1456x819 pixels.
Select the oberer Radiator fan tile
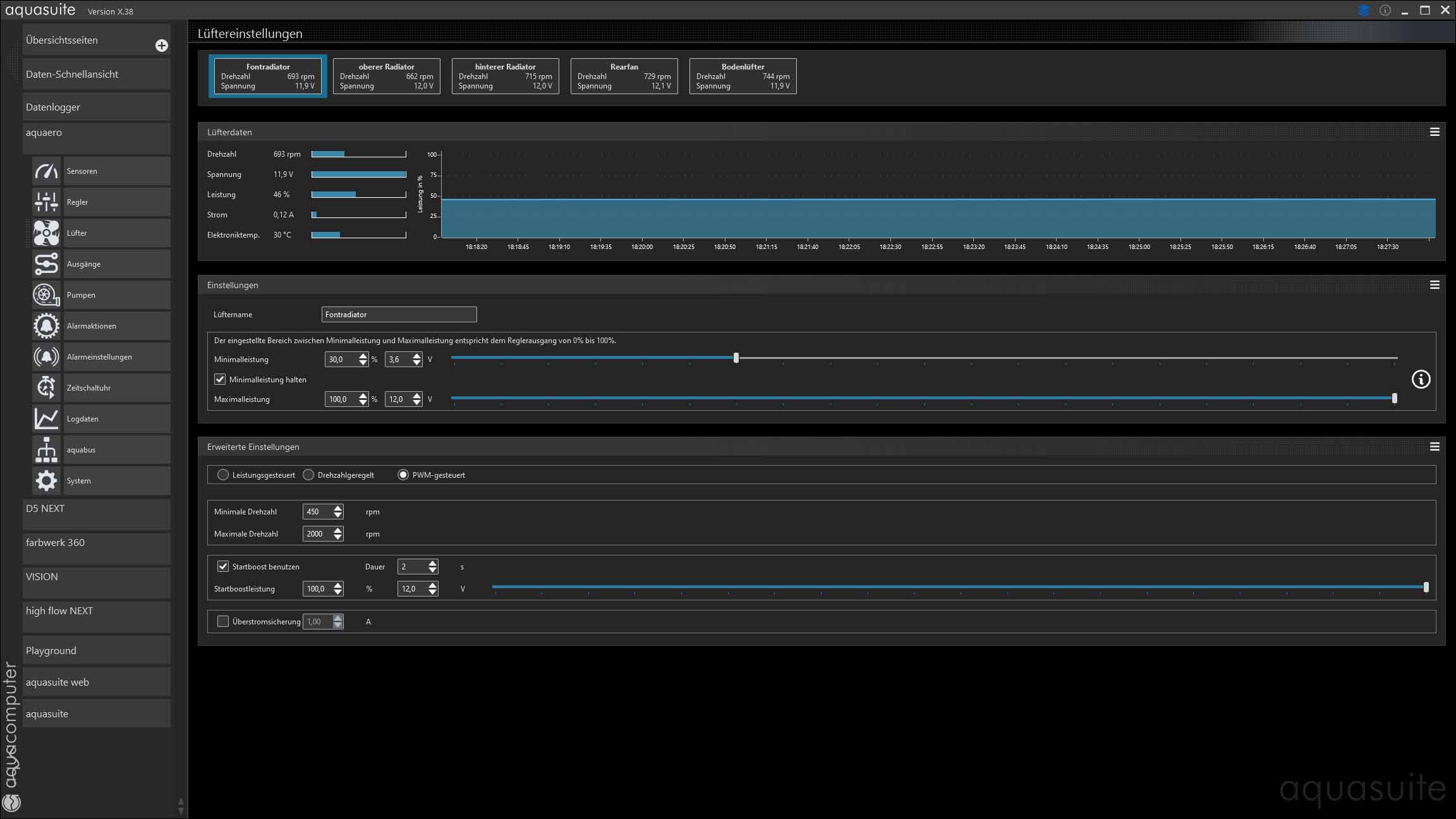pos(387,76)
